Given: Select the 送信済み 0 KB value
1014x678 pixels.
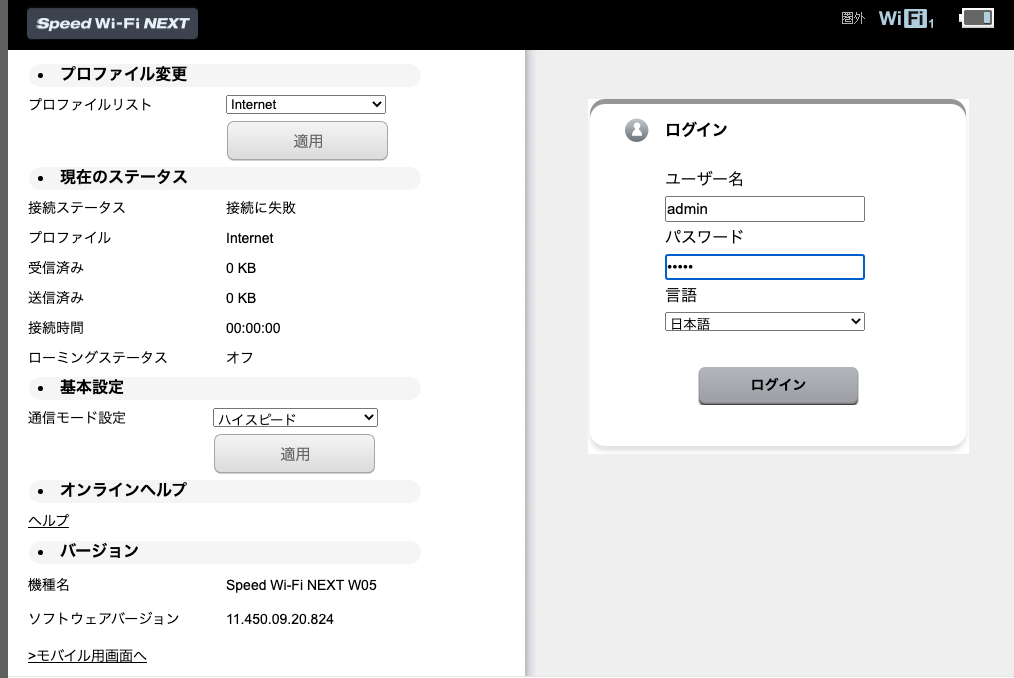Looking at the screenshot, I should coord(241,298).
